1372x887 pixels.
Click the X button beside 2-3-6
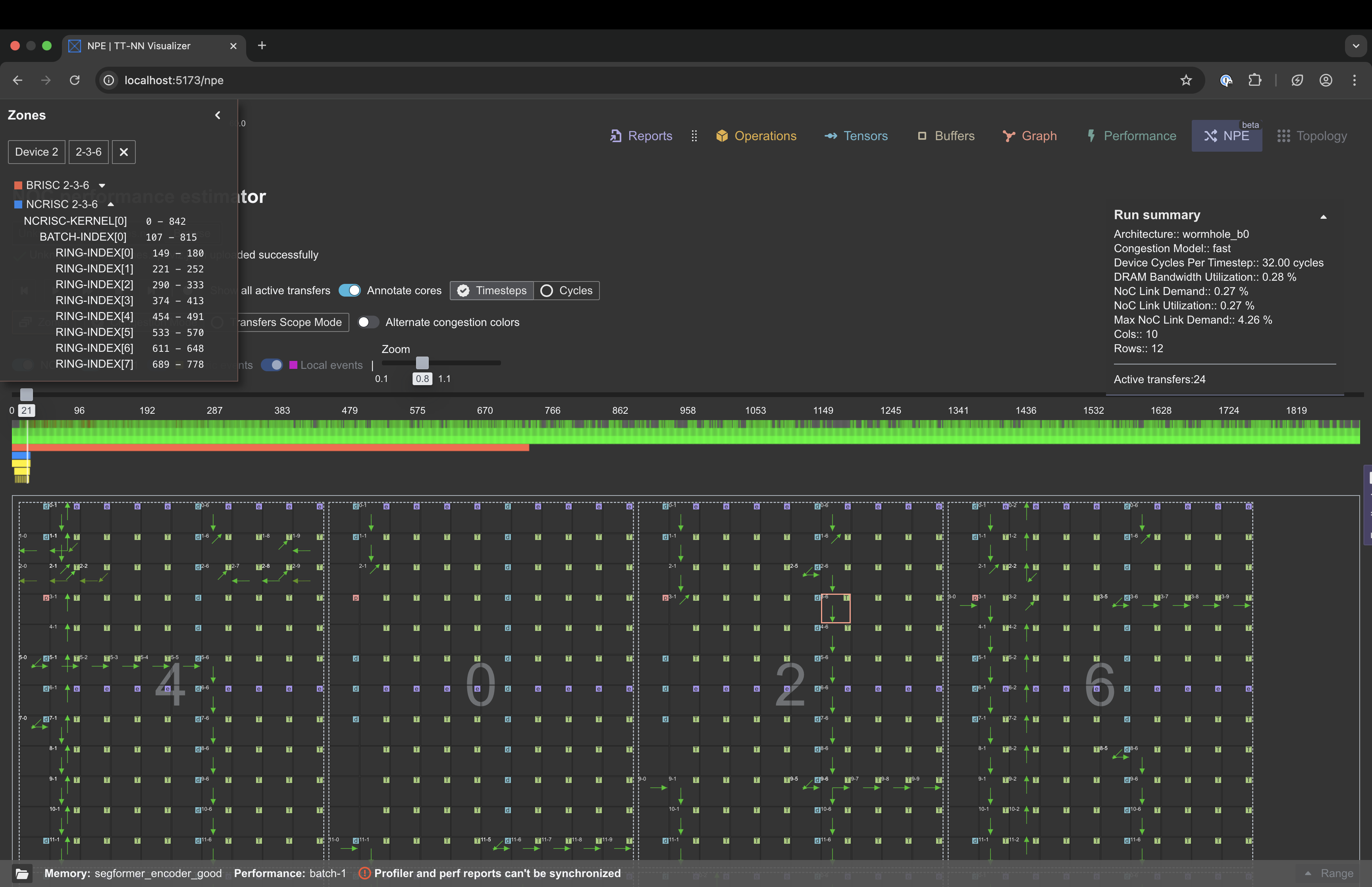pyautogui.click(x=124, y=152)
